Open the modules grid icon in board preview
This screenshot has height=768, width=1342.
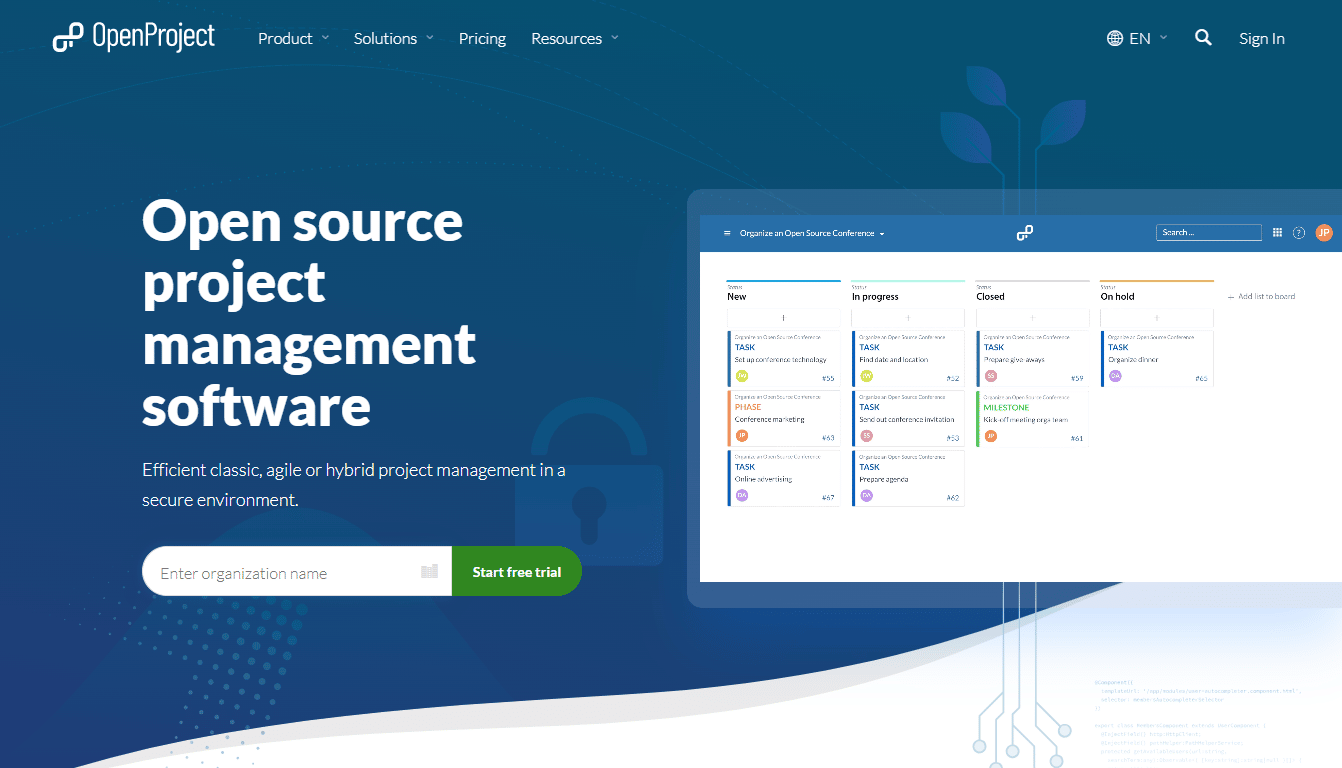(x=1277, y=232)
